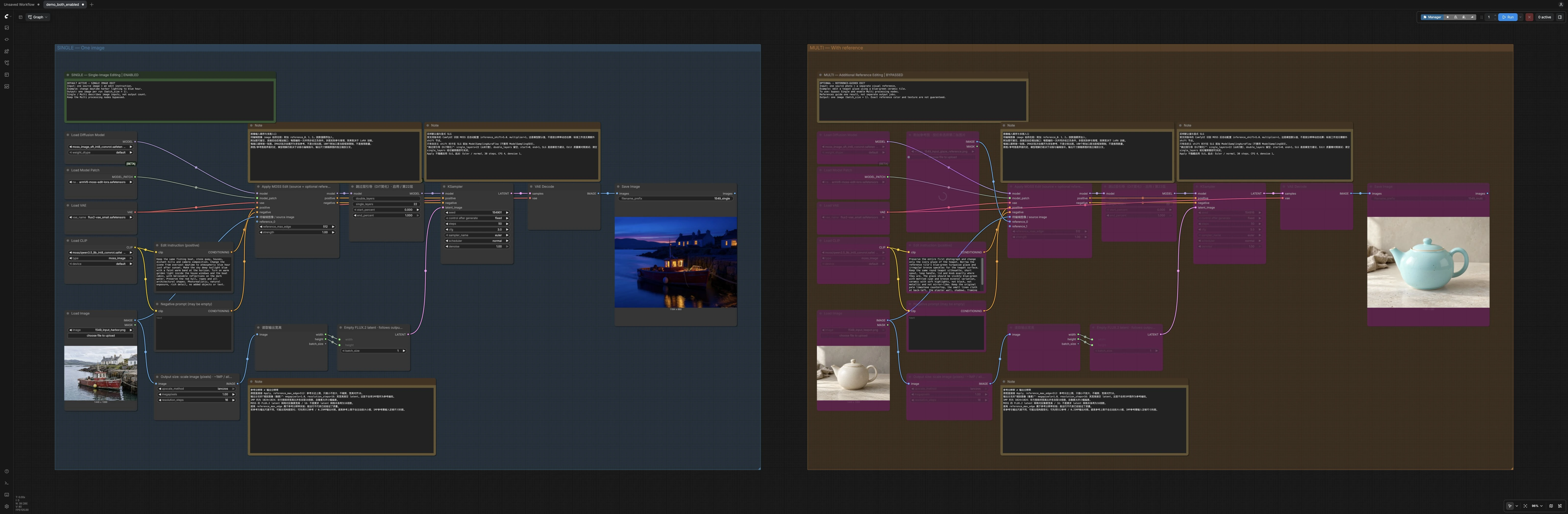1568x514 pixels.
Task: Click the teal teapot output preview in MULTI group
Action: (x=1428, y=262)
